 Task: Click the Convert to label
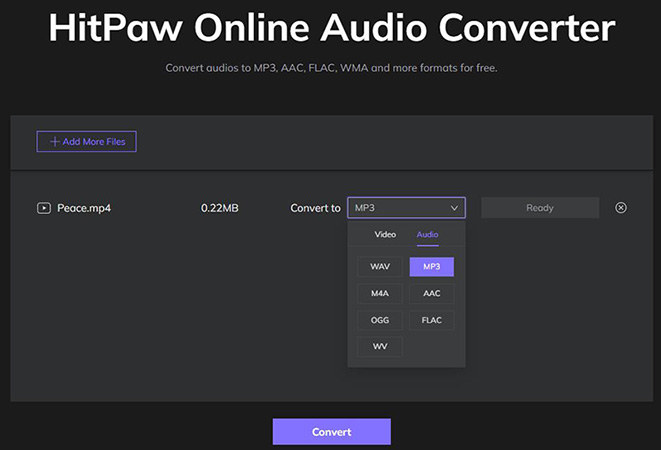click(x=315, y=208)
